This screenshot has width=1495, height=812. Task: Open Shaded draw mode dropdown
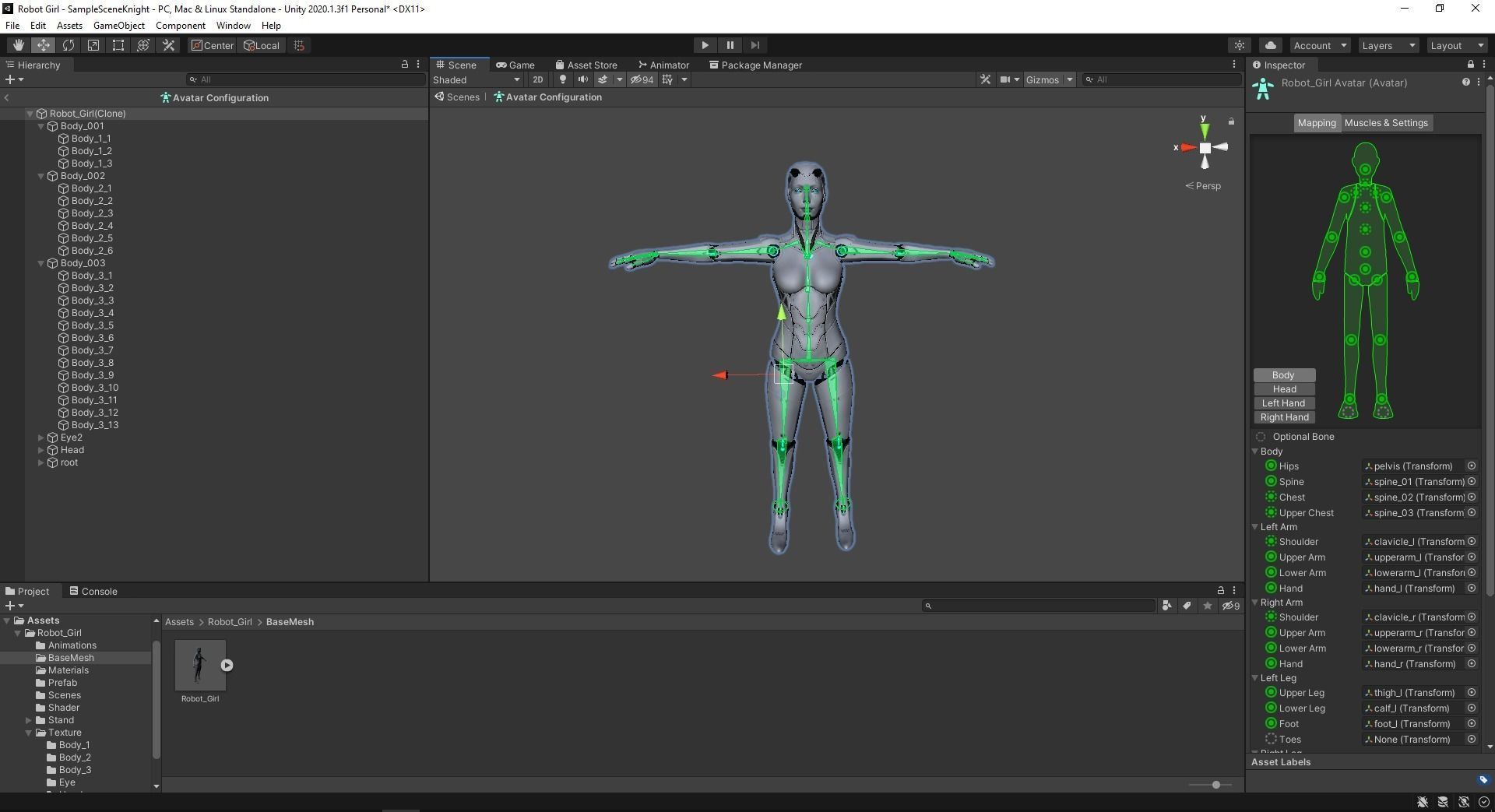(x=477, y=79)
